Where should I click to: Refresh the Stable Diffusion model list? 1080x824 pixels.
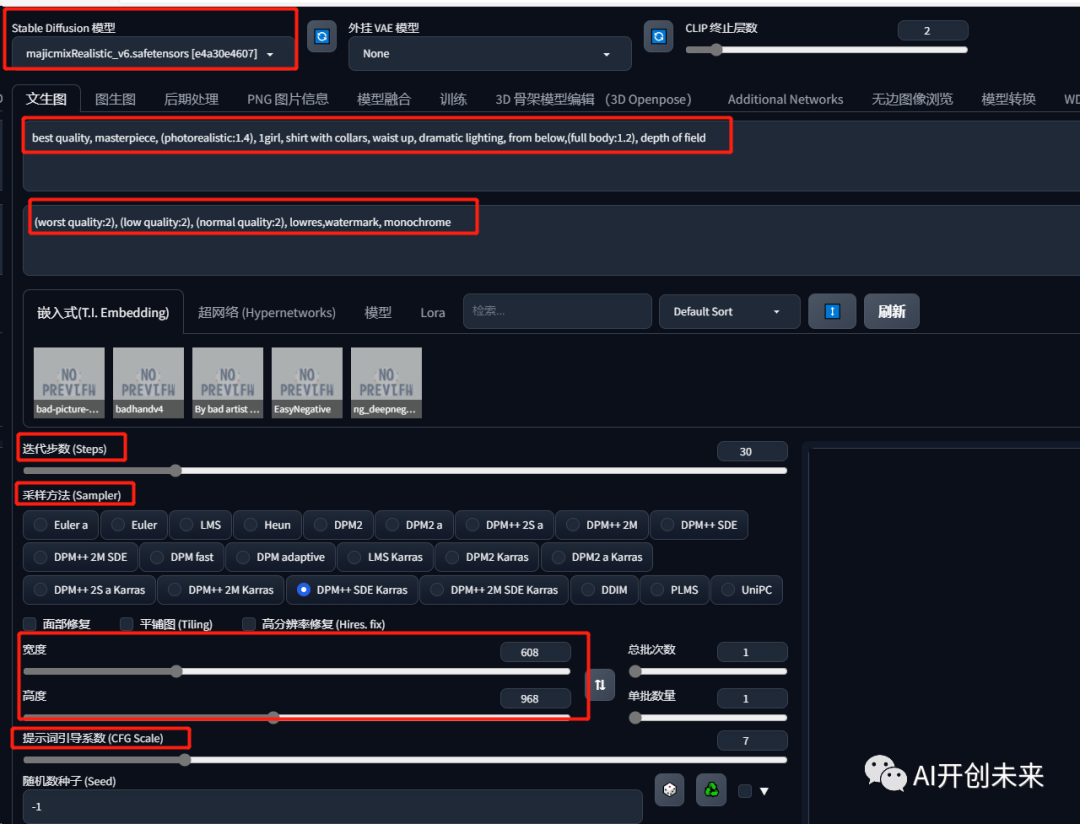pyautogui.click(x=322, y=37)
